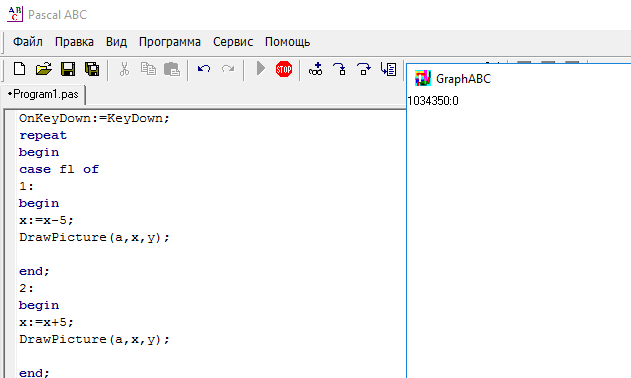Open the Сервис menu

(x=233, y=42)
